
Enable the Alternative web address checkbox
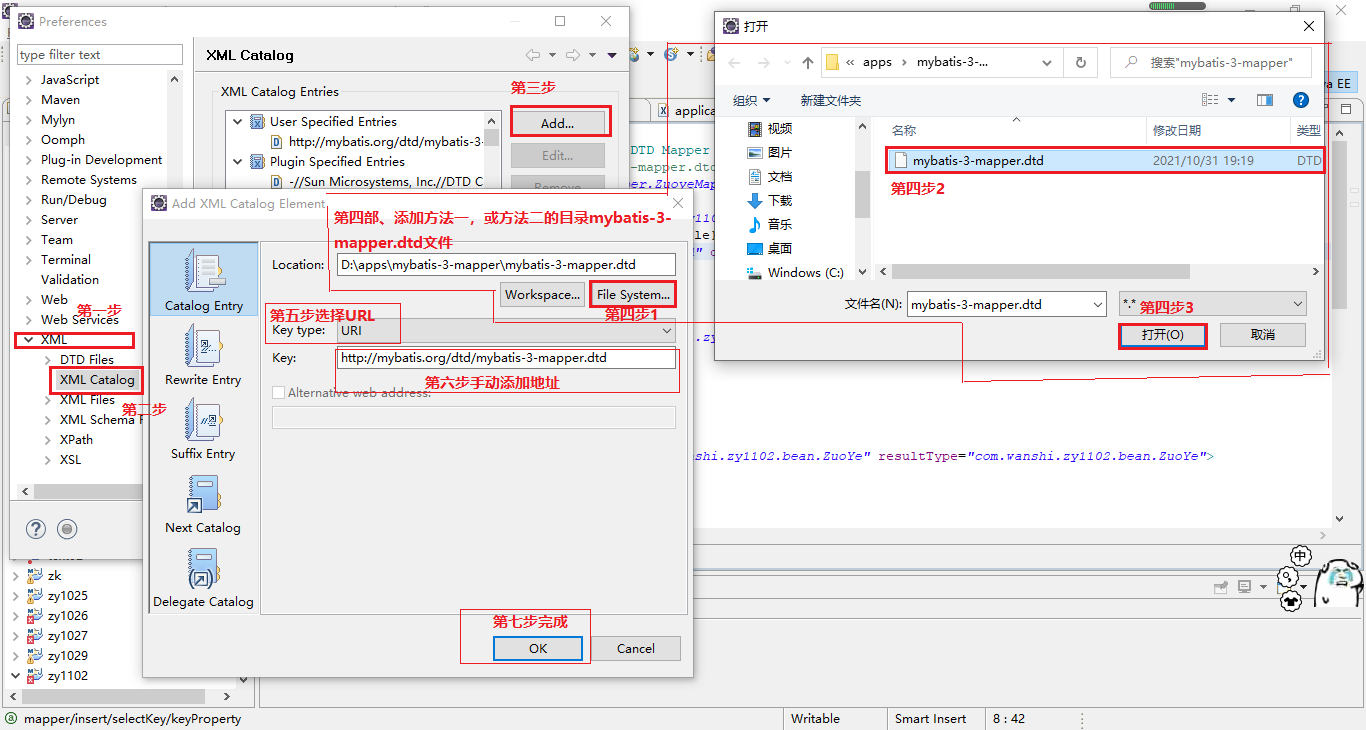(x=278, y=392)
